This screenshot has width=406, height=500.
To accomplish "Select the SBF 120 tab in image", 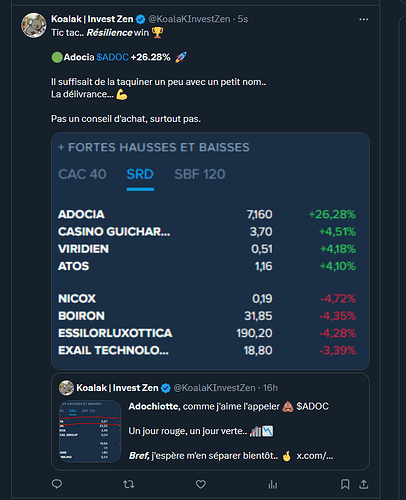I will (x=200, y=174).
